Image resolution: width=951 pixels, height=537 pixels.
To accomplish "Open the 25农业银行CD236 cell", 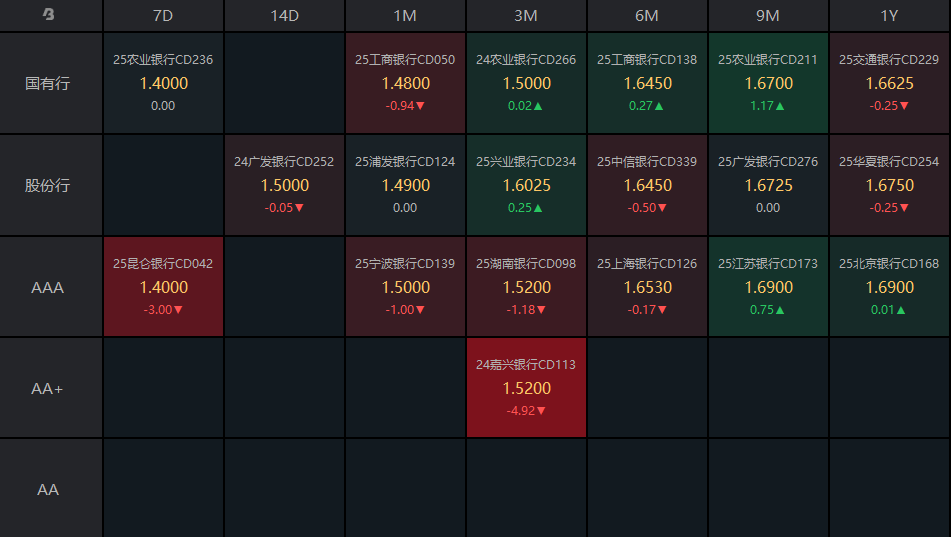I will point(163,83).
